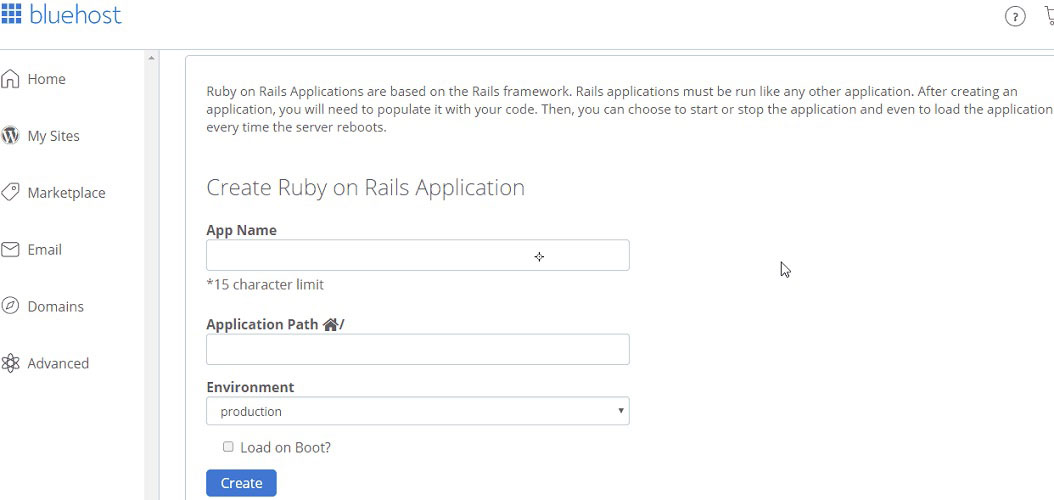Click the blue Create button

click(241, 483)
